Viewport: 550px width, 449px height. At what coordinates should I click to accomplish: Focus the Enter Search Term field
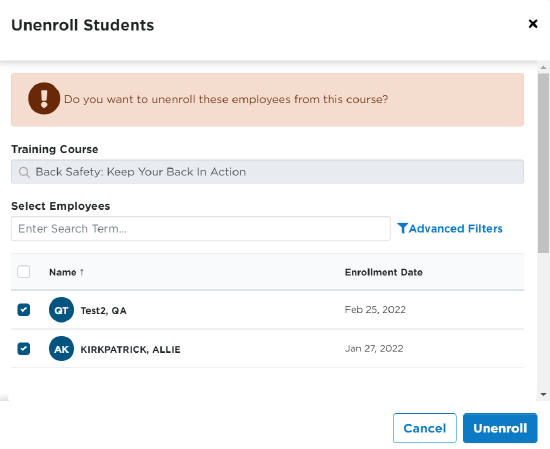201,229
